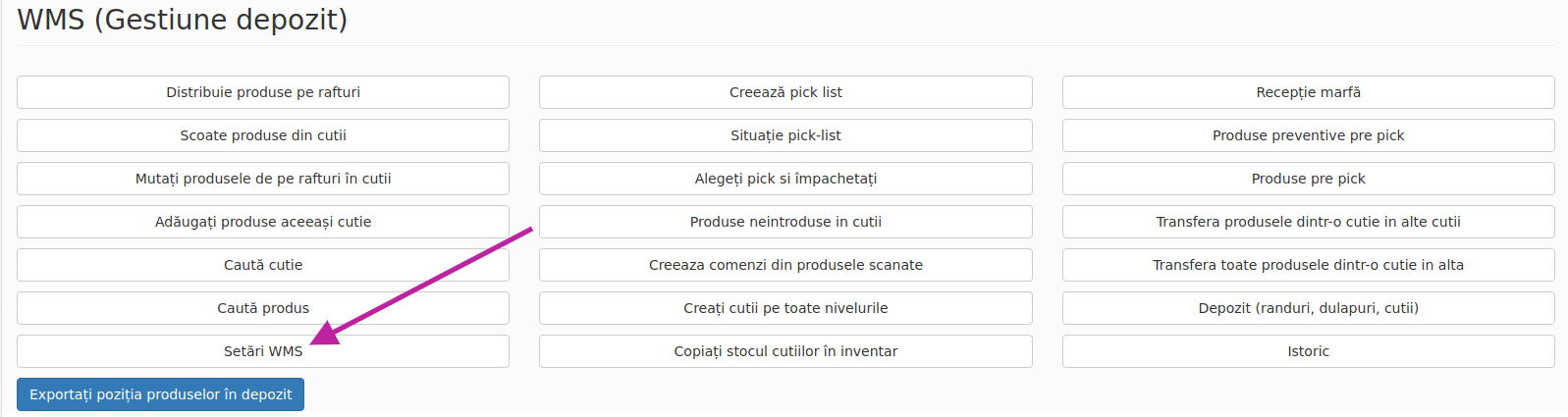Screen dimensions: 1568x417
Task: Open Adăugați produse aceeași cutie
Action: [x=263, y=222]
